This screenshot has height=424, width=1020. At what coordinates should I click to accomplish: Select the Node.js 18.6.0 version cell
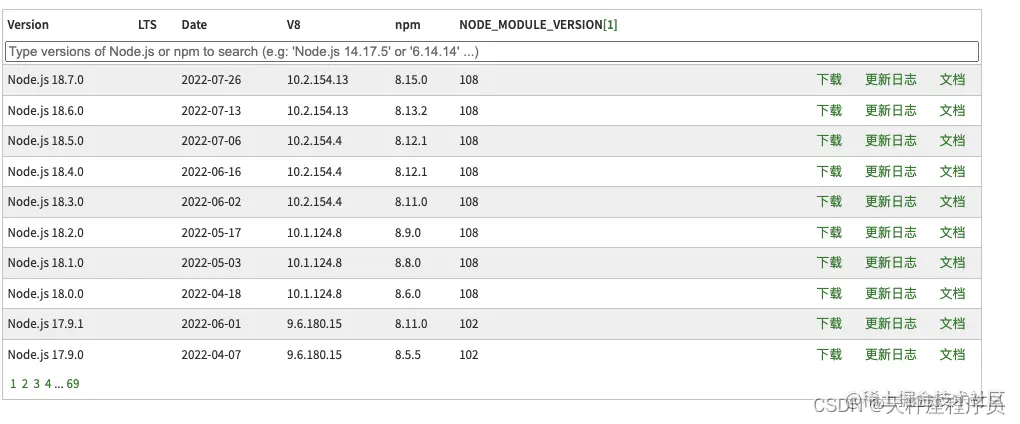click(46, 111)
